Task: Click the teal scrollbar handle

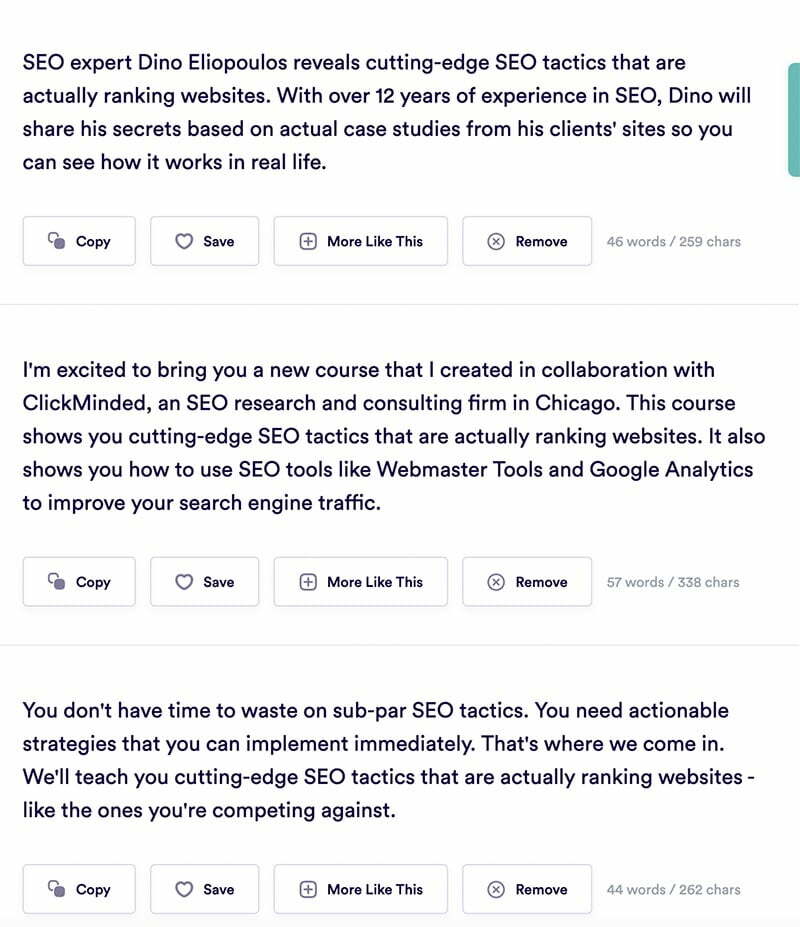Action: 794,119
